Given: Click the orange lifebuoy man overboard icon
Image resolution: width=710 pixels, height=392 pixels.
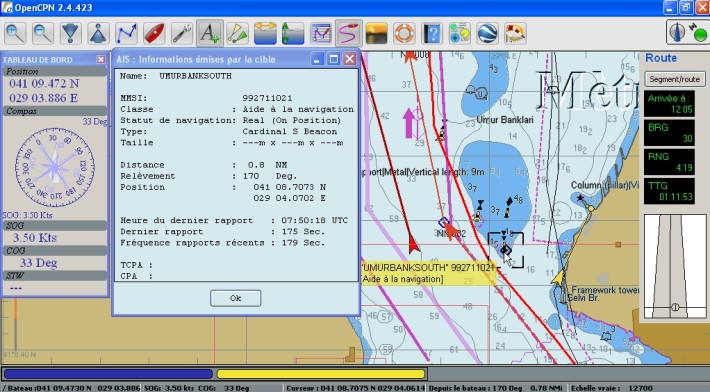Looking at the screenshot, I should pos(404,33).
